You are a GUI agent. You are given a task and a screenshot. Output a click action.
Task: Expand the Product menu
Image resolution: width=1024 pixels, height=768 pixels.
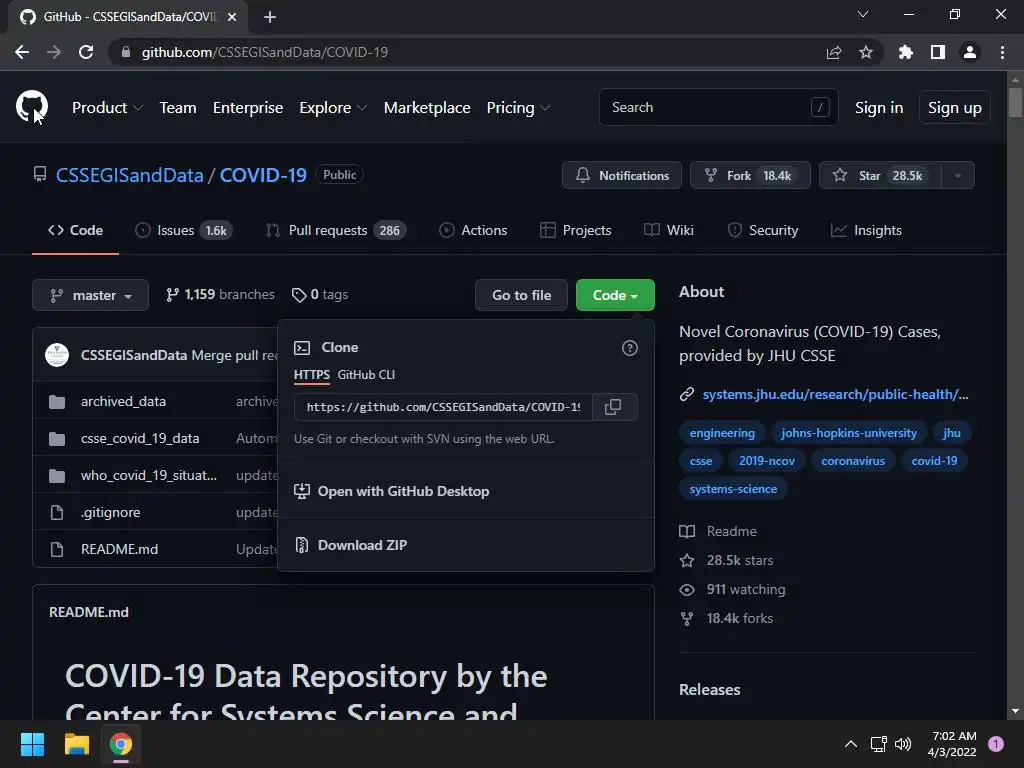point(106,108)
